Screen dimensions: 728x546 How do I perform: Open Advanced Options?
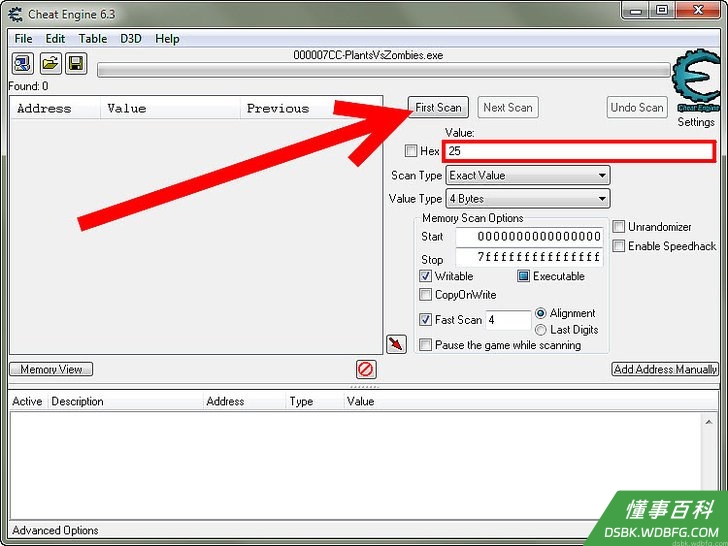click(55, 530)
